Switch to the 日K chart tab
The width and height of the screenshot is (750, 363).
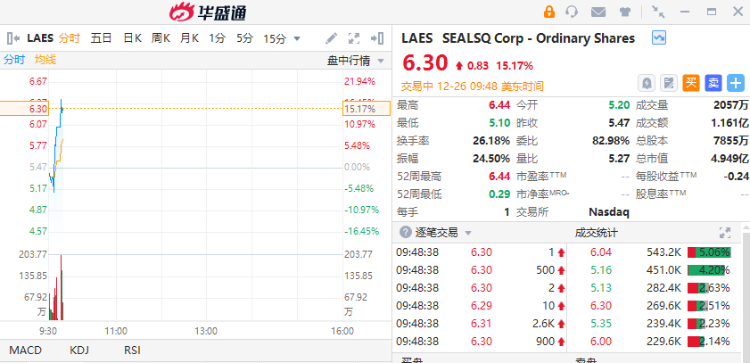pyautogui.click(x=132, y=38)
